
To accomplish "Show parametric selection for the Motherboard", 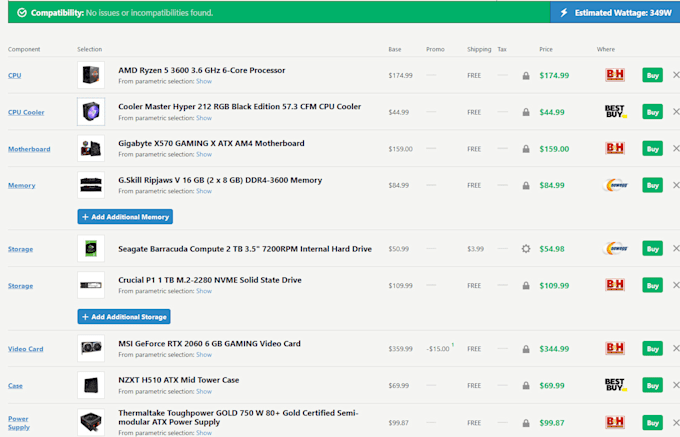I will [204, 154].
